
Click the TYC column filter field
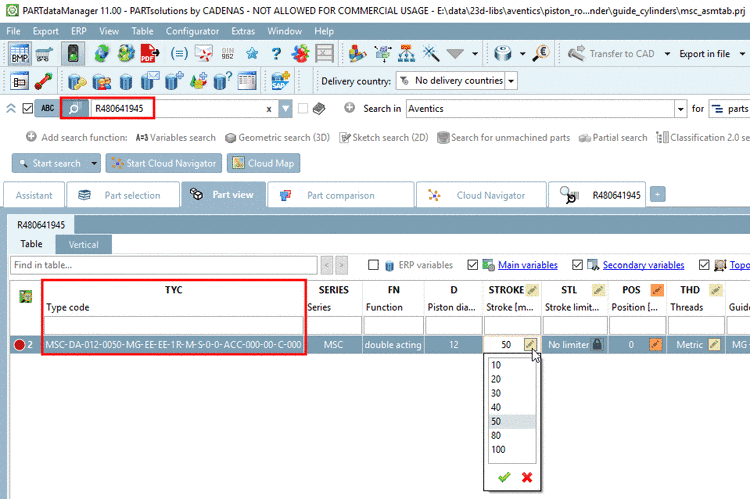coord(174,326)
